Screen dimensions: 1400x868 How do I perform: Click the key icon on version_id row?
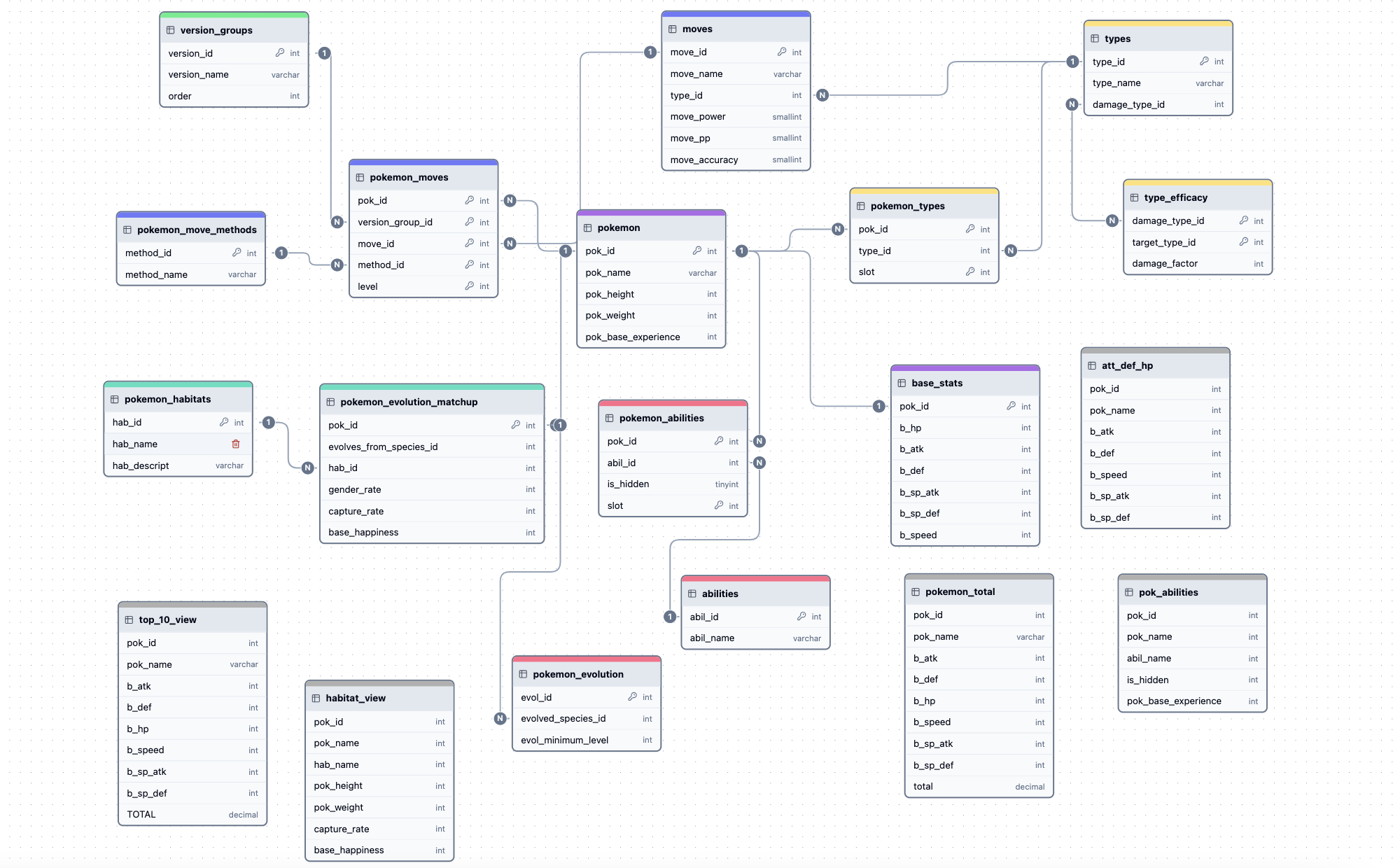280,53
